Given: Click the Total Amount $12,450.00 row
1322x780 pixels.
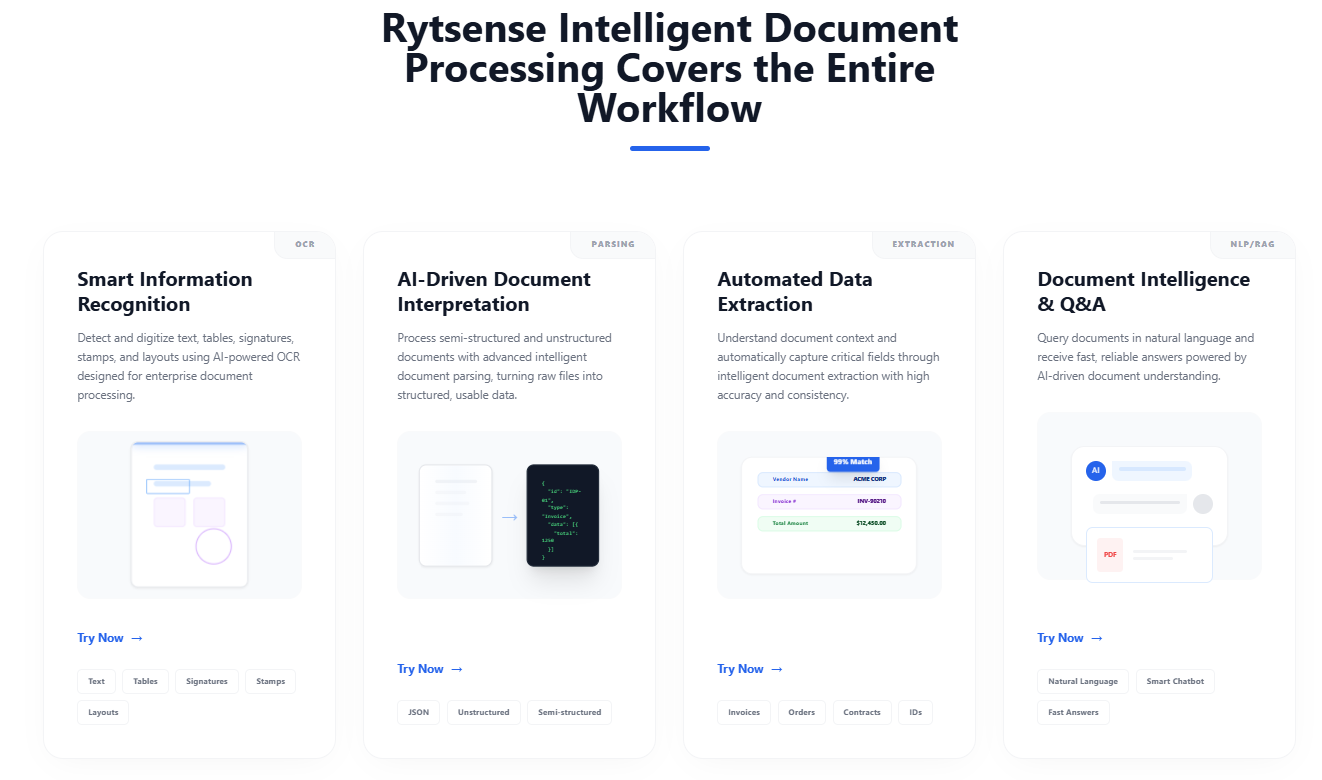Looking at the screenshot, I should (829, 523).
